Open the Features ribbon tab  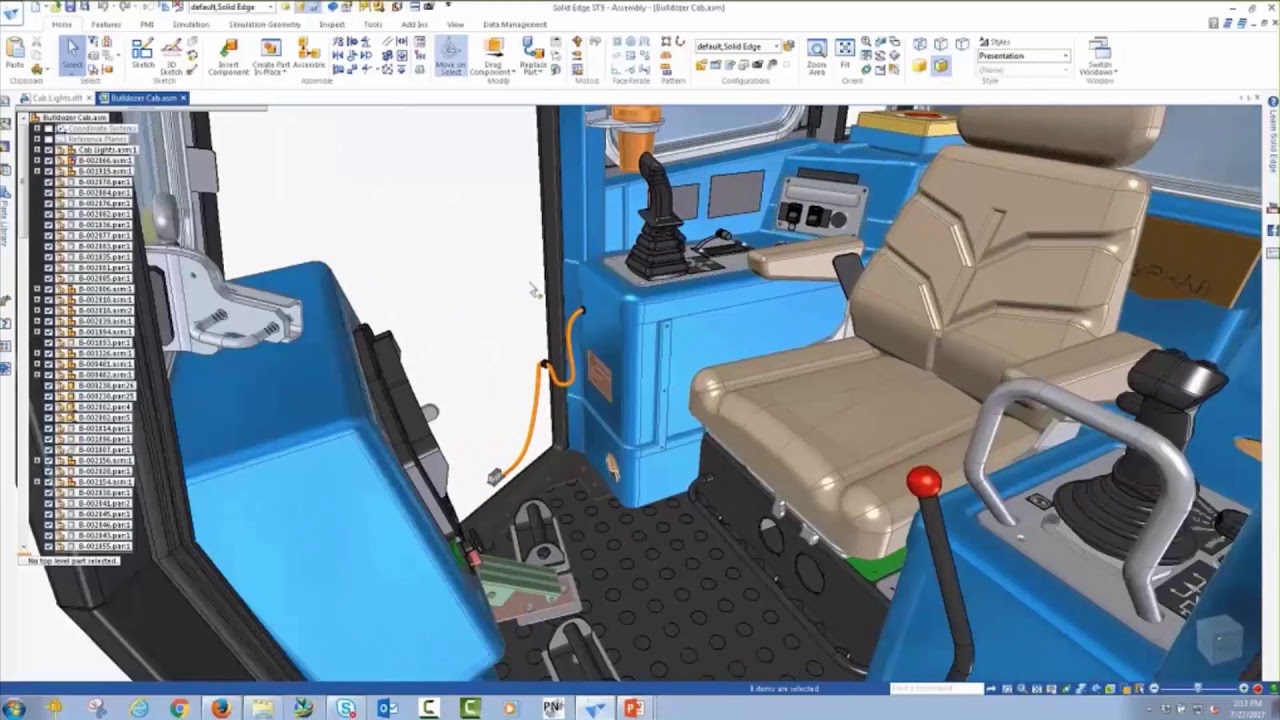[106, 24]
